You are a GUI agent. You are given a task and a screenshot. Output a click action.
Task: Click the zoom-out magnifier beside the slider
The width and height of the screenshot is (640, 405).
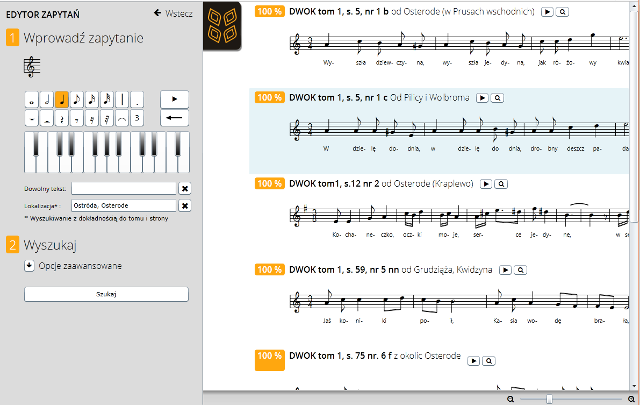click(x=510, y=398)
